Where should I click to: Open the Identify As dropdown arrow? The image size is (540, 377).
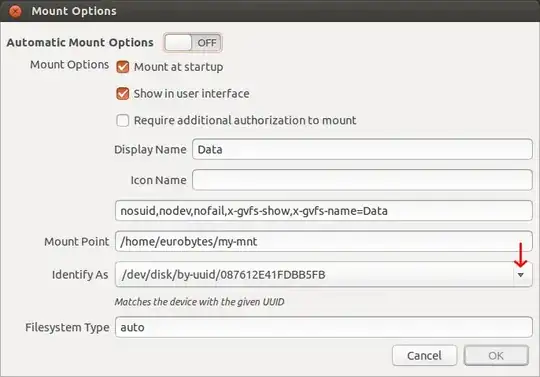coord(520,275)
